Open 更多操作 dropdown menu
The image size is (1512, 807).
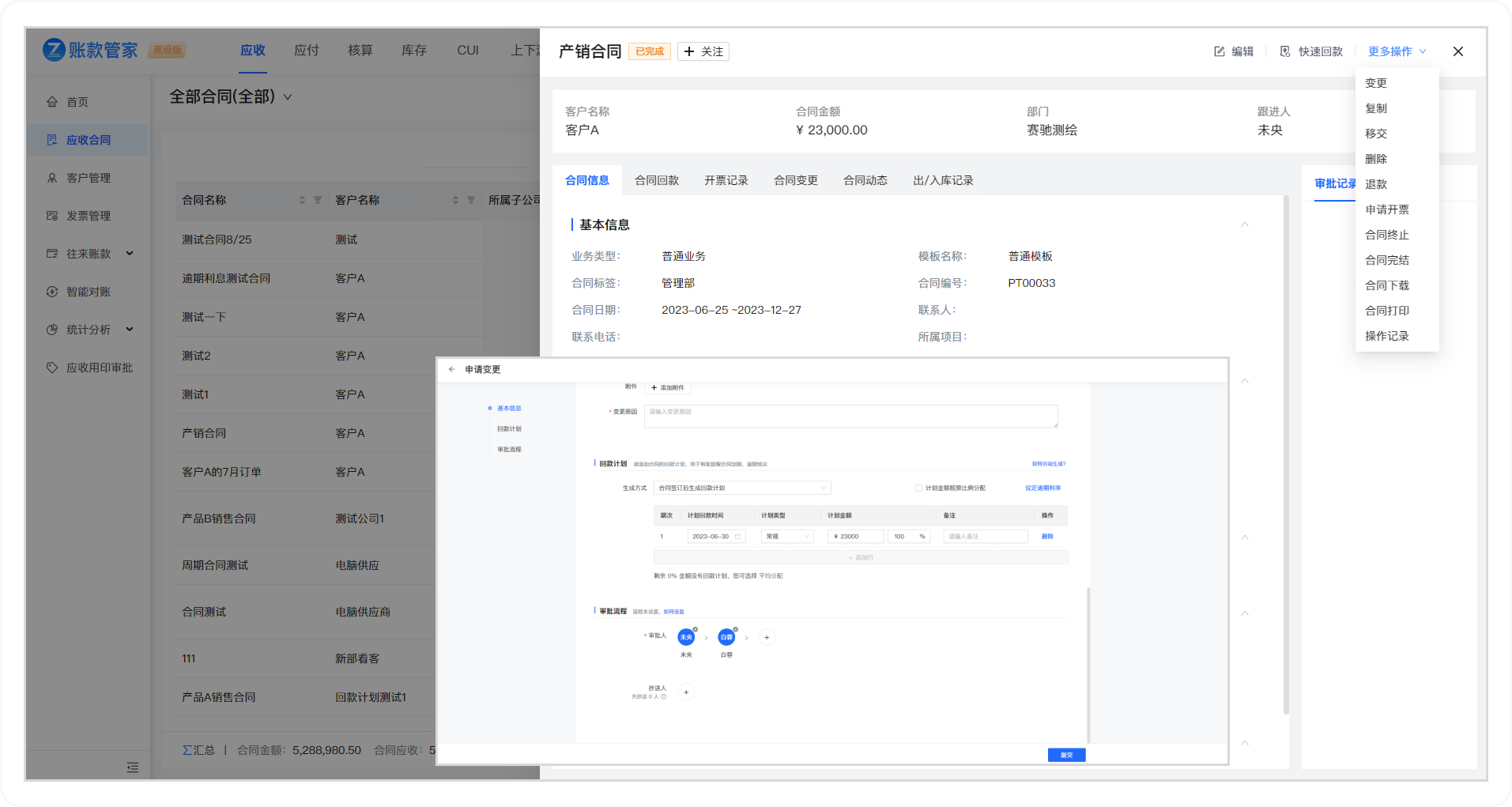click(x=1397, y=51)
